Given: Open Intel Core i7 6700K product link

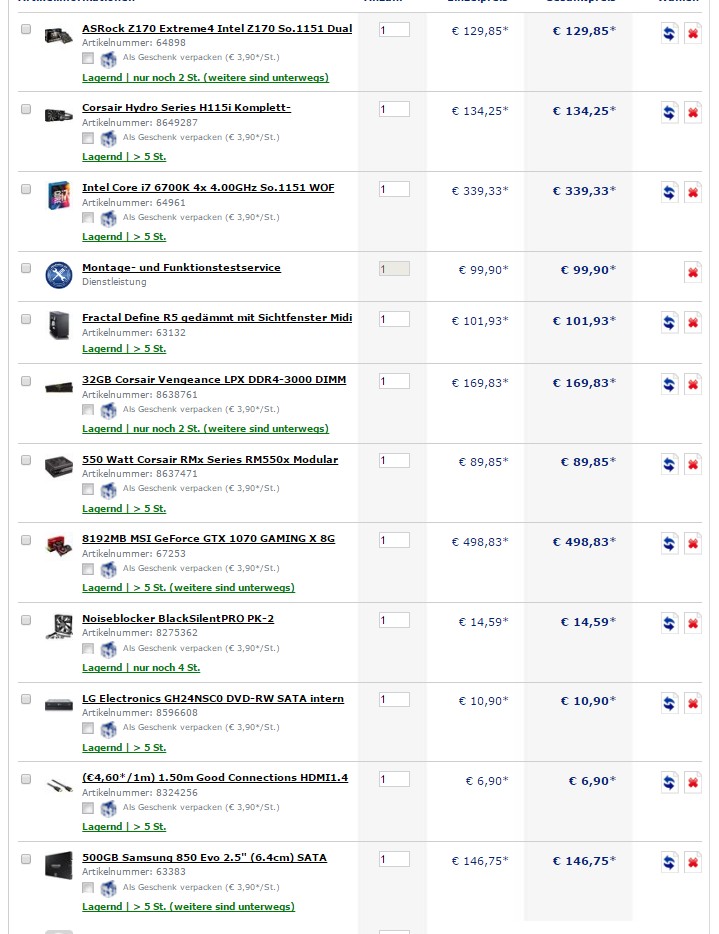Looking at the screenshot, I should click(x=208, y=188).
